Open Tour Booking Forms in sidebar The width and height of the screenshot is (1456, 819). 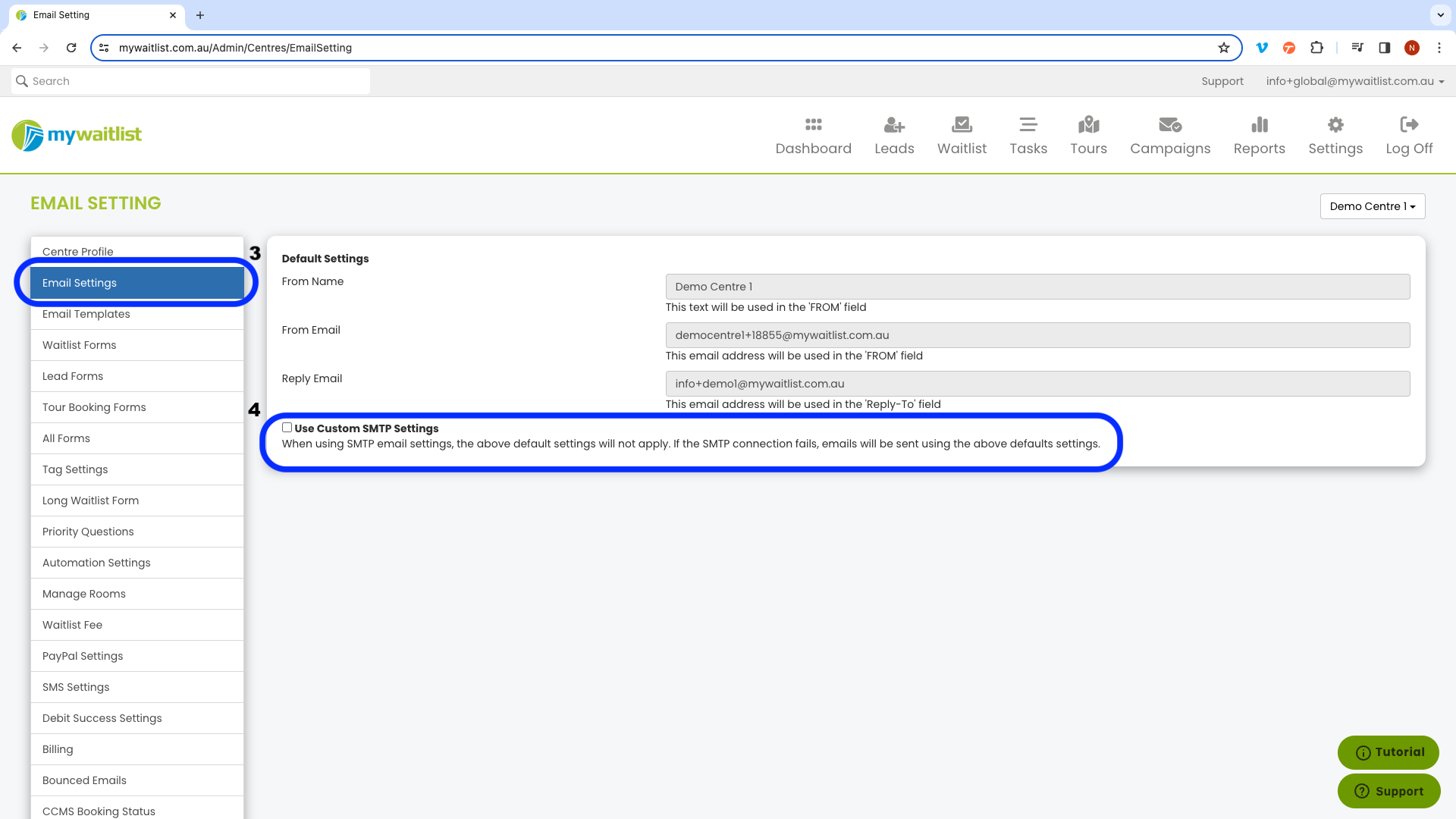point(137,407)
